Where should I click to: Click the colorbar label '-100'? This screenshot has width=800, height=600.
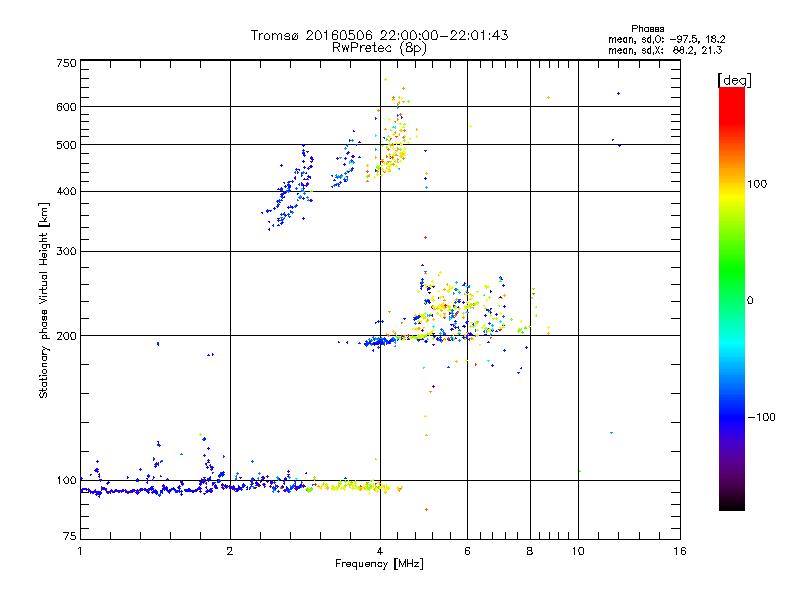pyautogui.click(x=761, y=417)
